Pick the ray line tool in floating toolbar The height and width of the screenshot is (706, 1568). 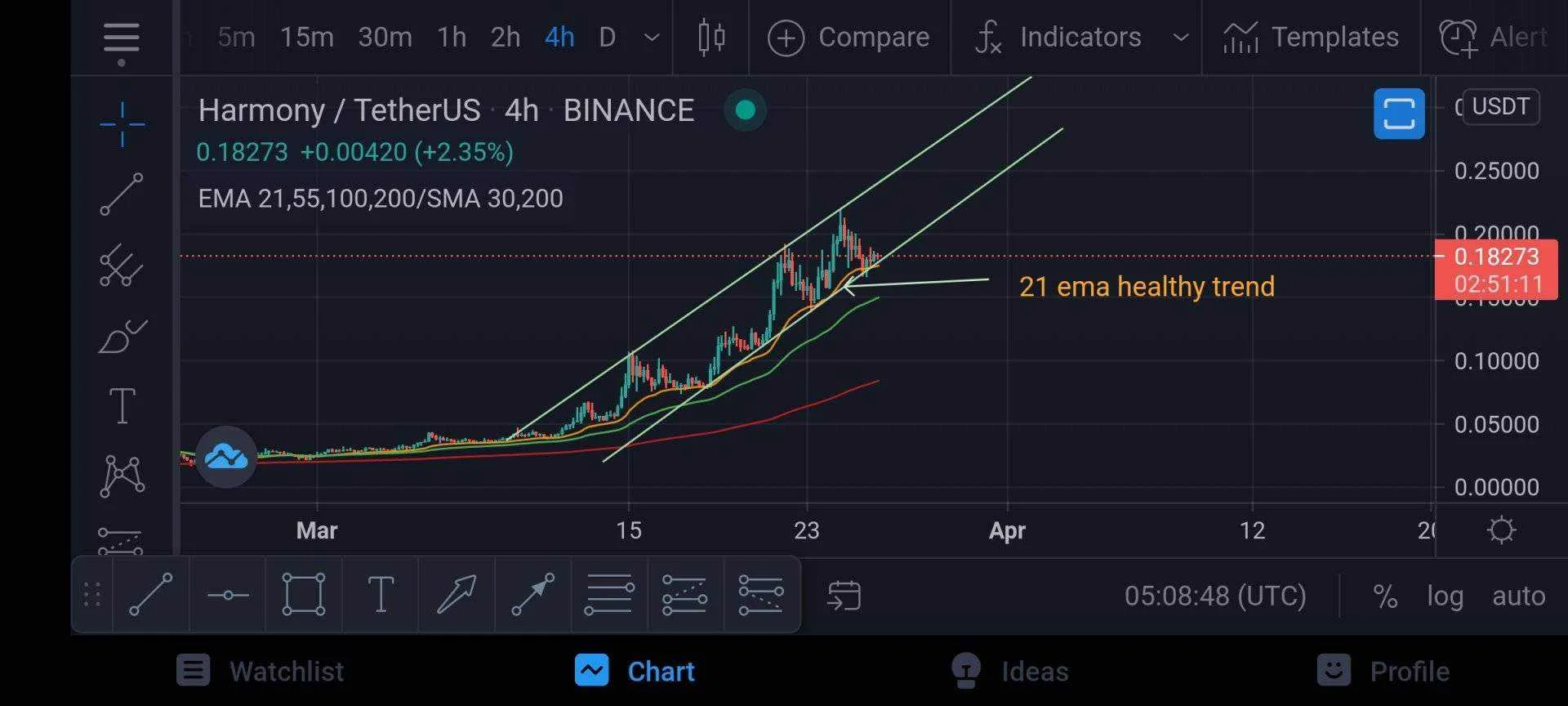[532, 595]
